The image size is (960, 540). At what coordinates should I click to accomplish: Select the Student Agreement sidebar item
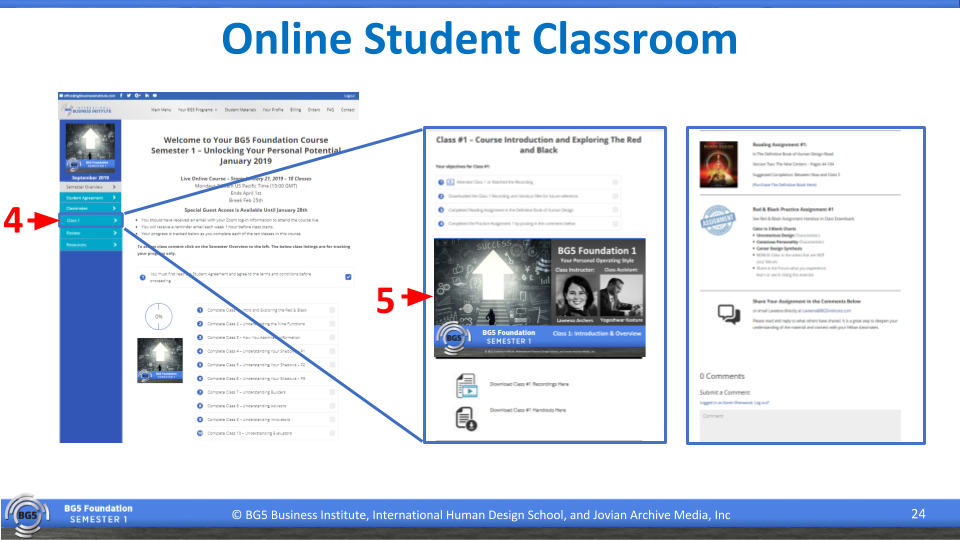coord(91,198)
